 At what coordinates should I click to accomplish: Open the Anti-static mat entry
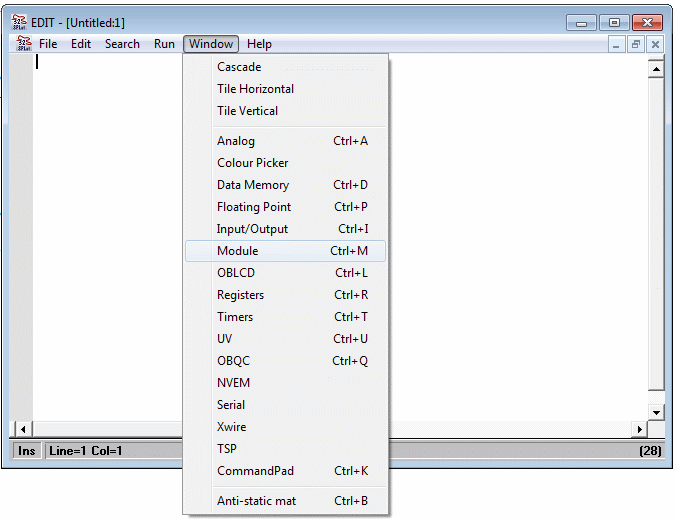256,501
